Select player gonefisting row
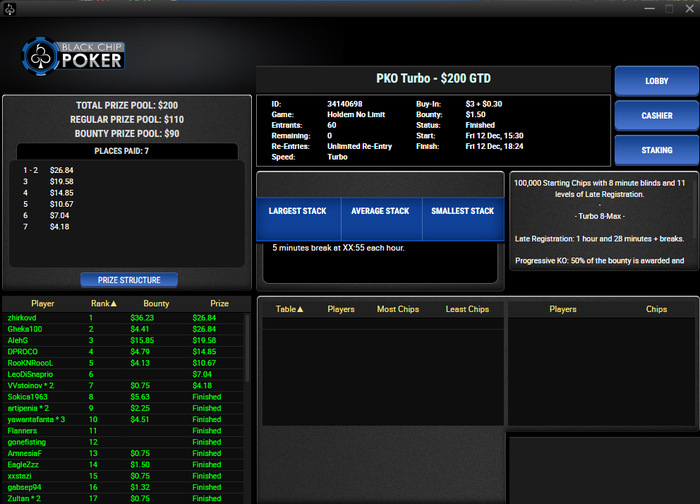 [124, 442]
